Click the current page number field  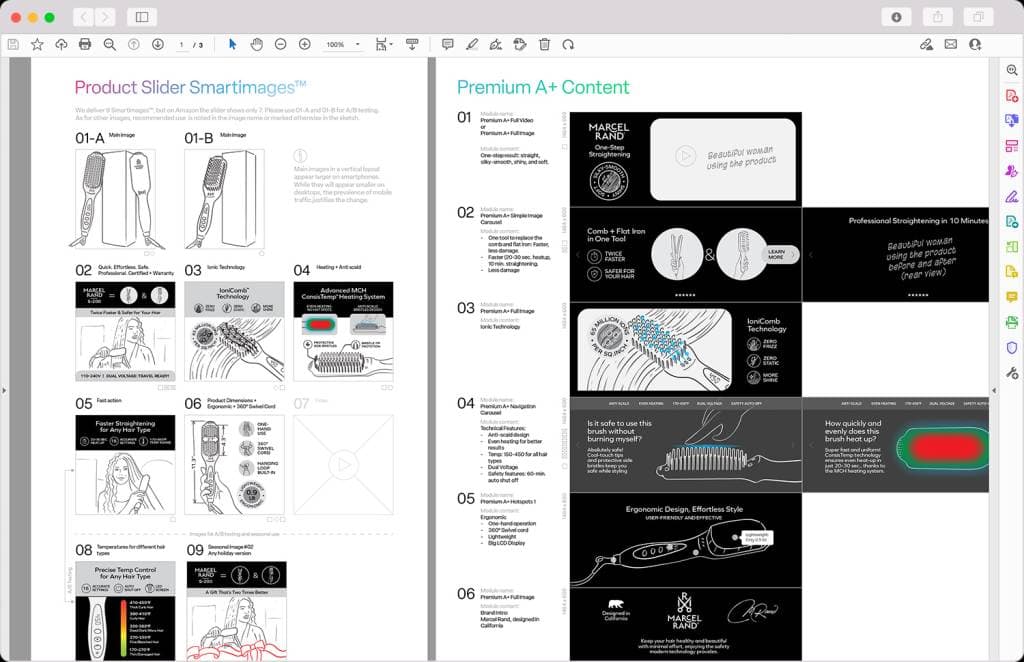[x=182, y=45]
